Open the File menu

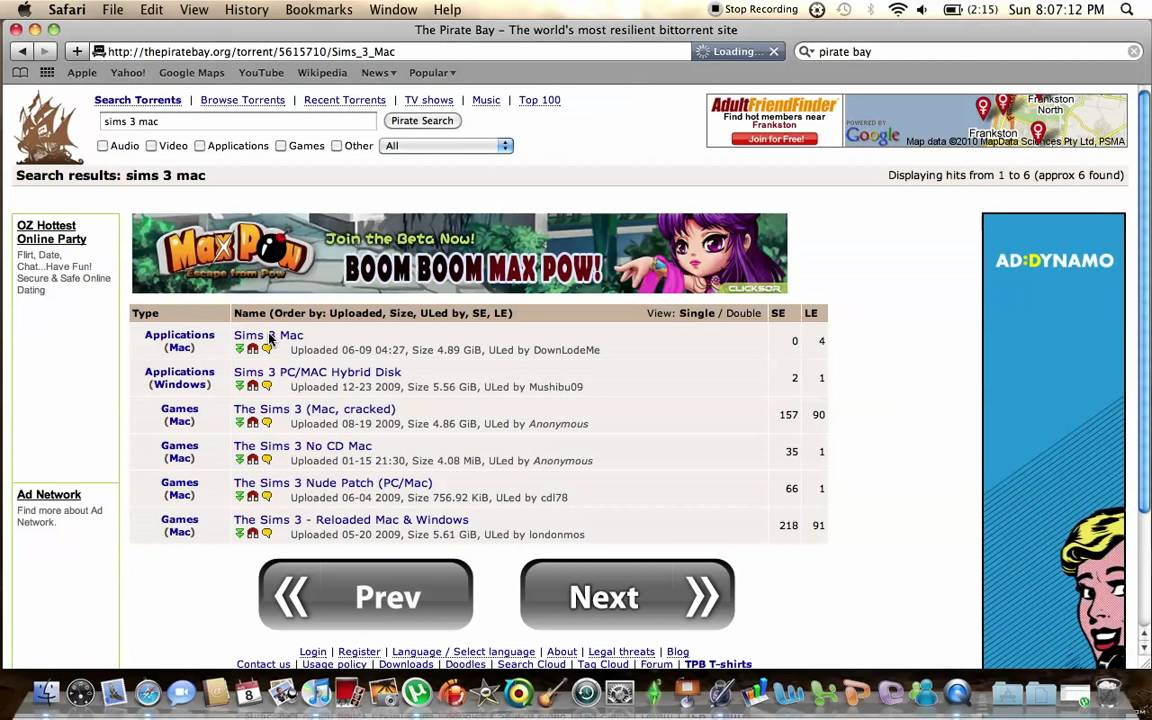pos(112,10)
